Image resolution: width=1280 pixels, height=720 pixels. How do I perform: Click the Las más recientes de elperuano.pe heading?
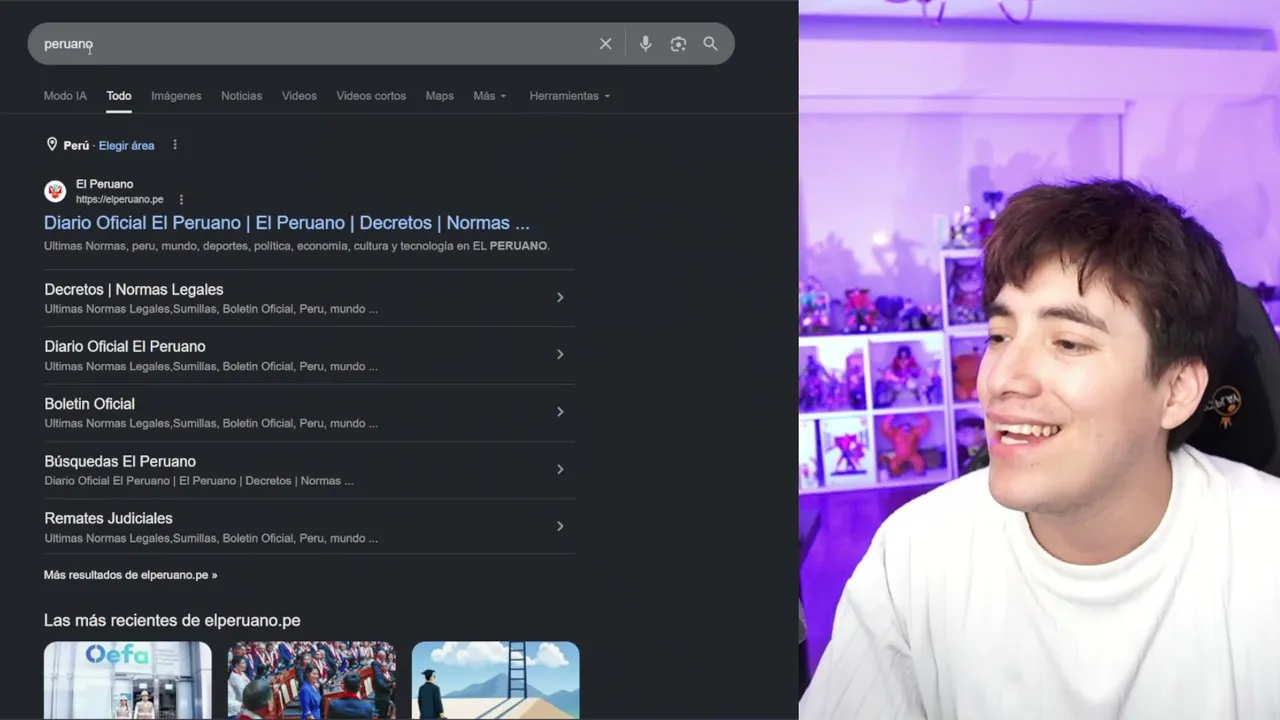click(x=172, y=621)
